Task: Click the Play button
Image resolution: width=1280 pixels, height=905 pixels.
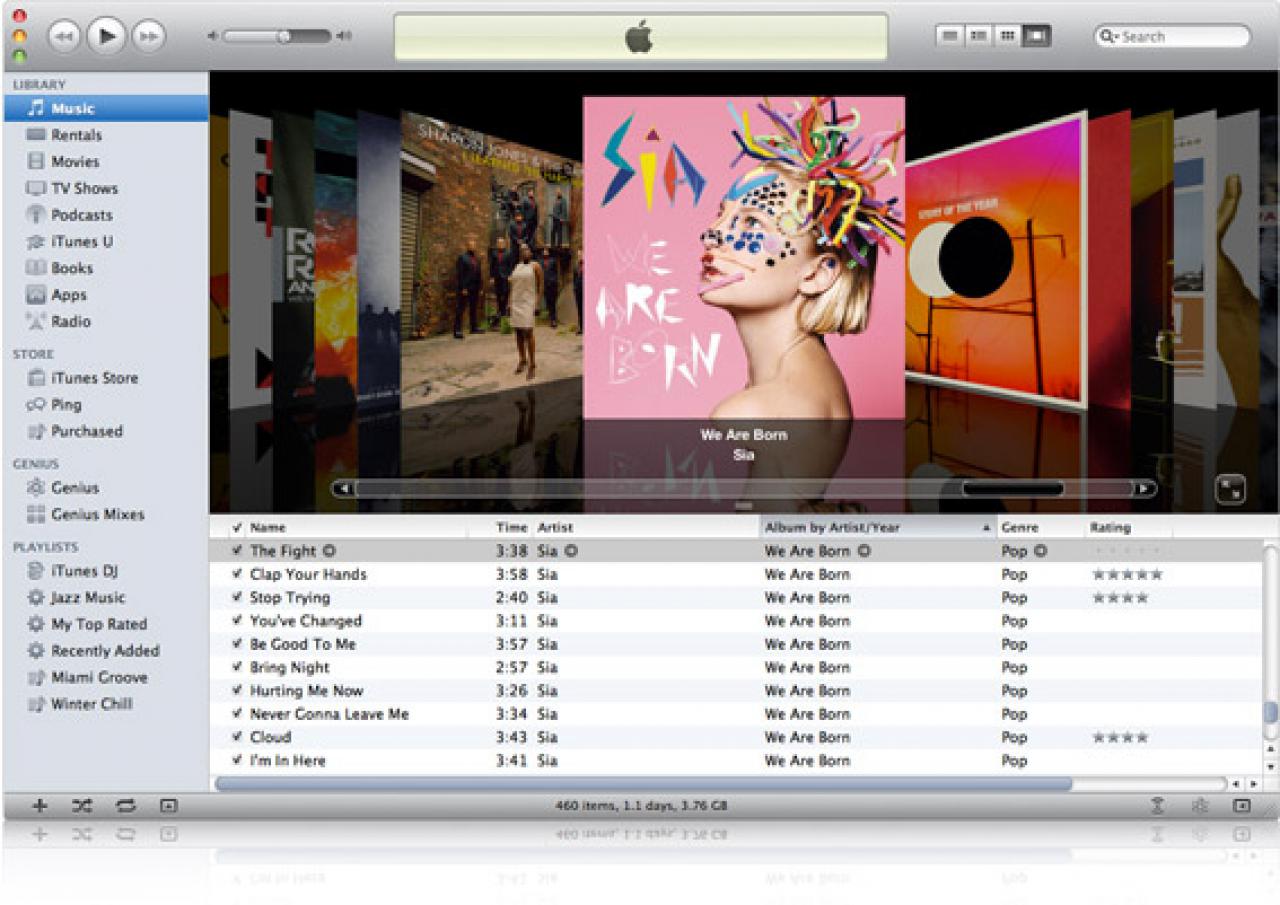Action: pyautogui.click(x=106, y=36)
